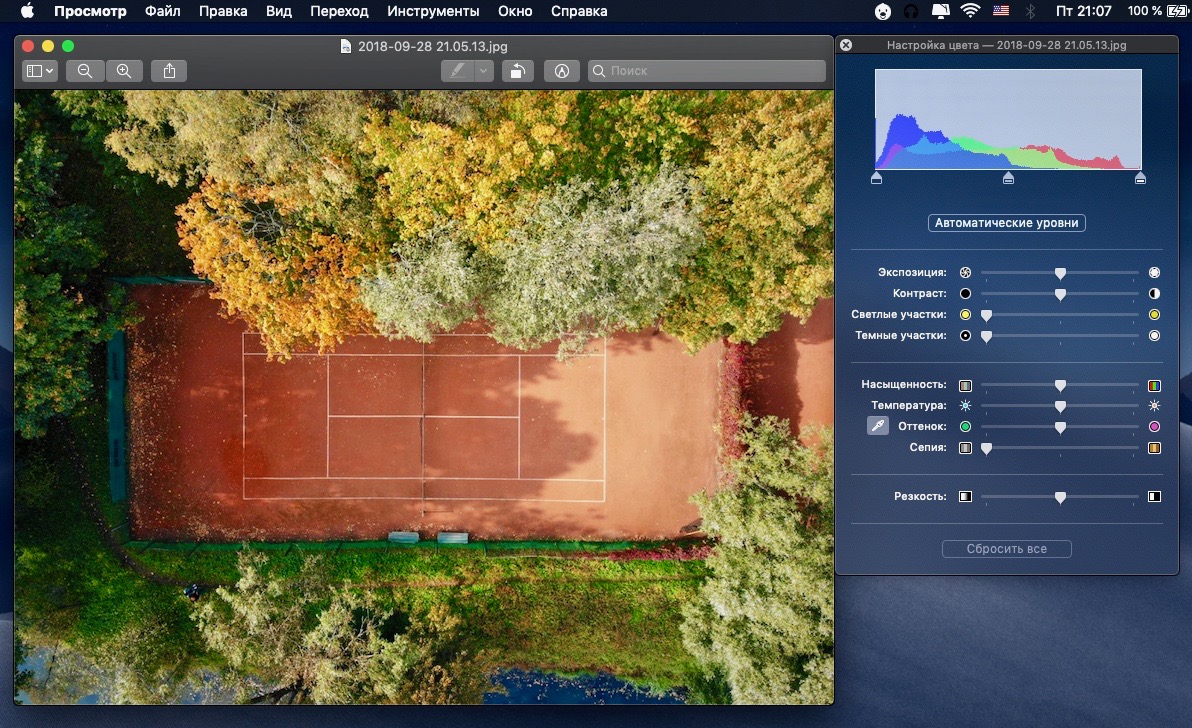Click inside the Поиск search field
Screen dimensions: 1192x728
click(706, 71)
